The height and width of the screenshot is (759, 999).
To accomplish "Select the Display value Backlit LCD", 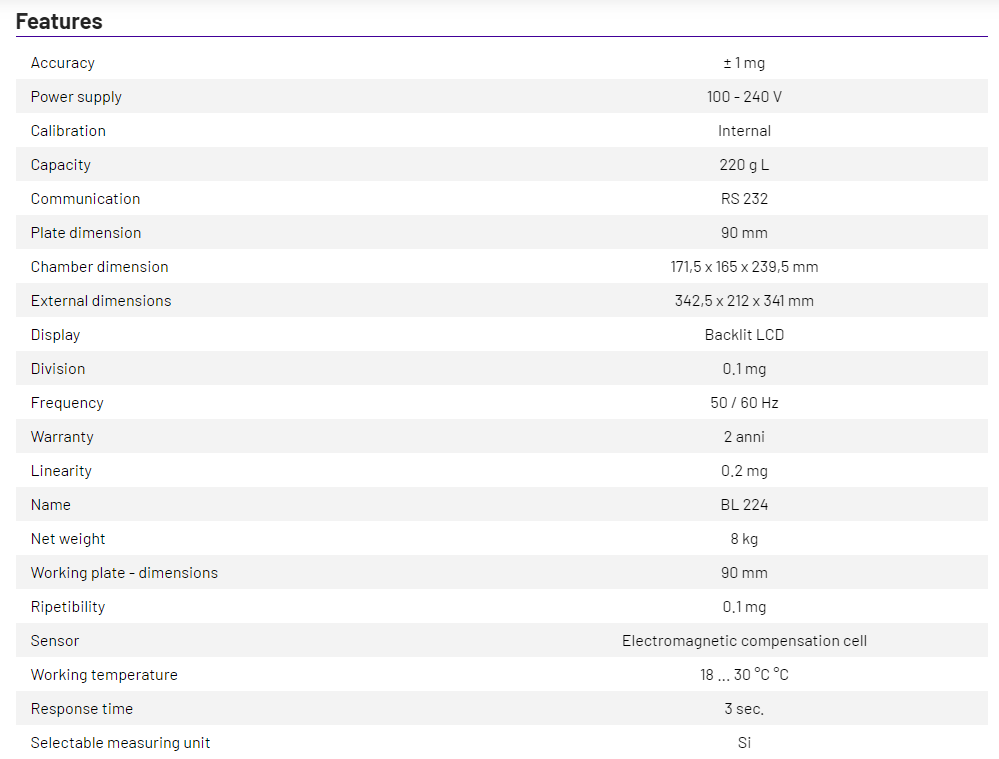I will (x=744, y=335).
